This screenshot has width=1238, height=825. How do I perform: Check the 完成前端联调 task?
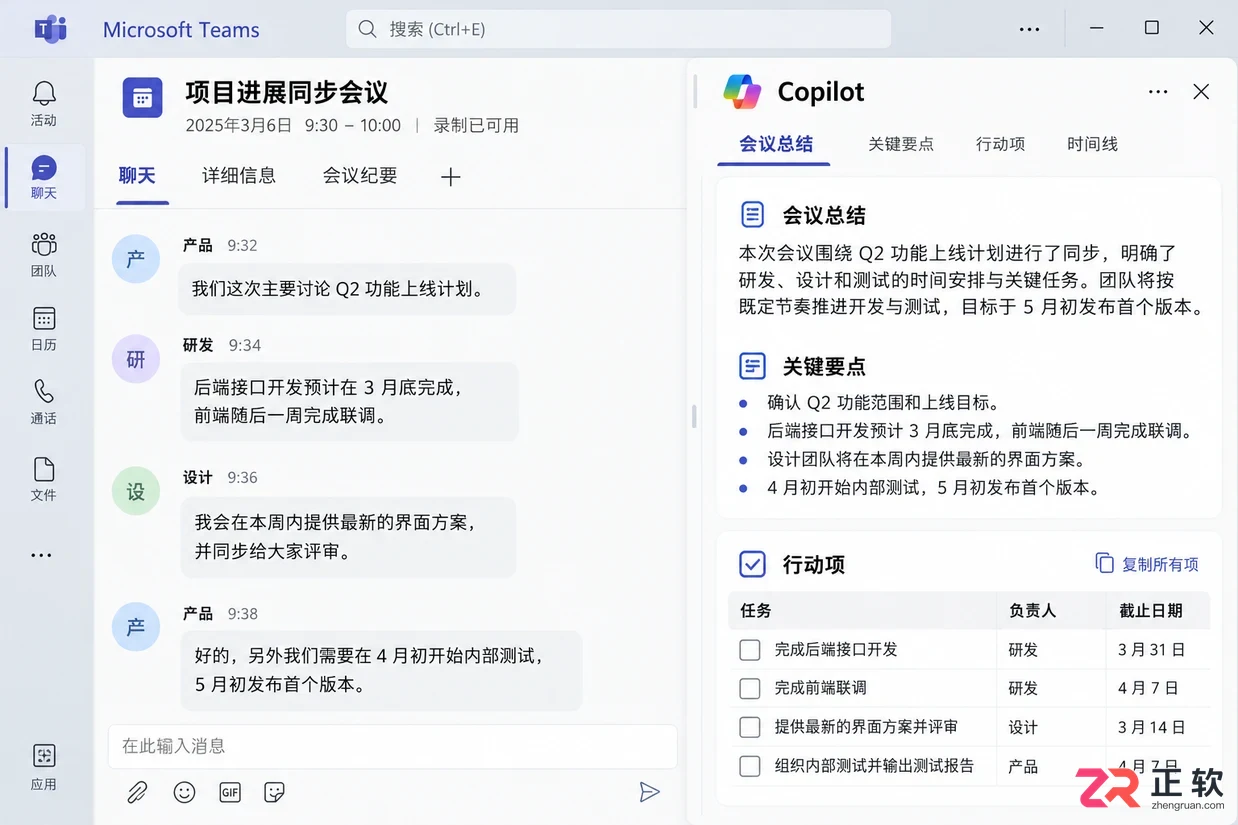[x=750, y=688]
